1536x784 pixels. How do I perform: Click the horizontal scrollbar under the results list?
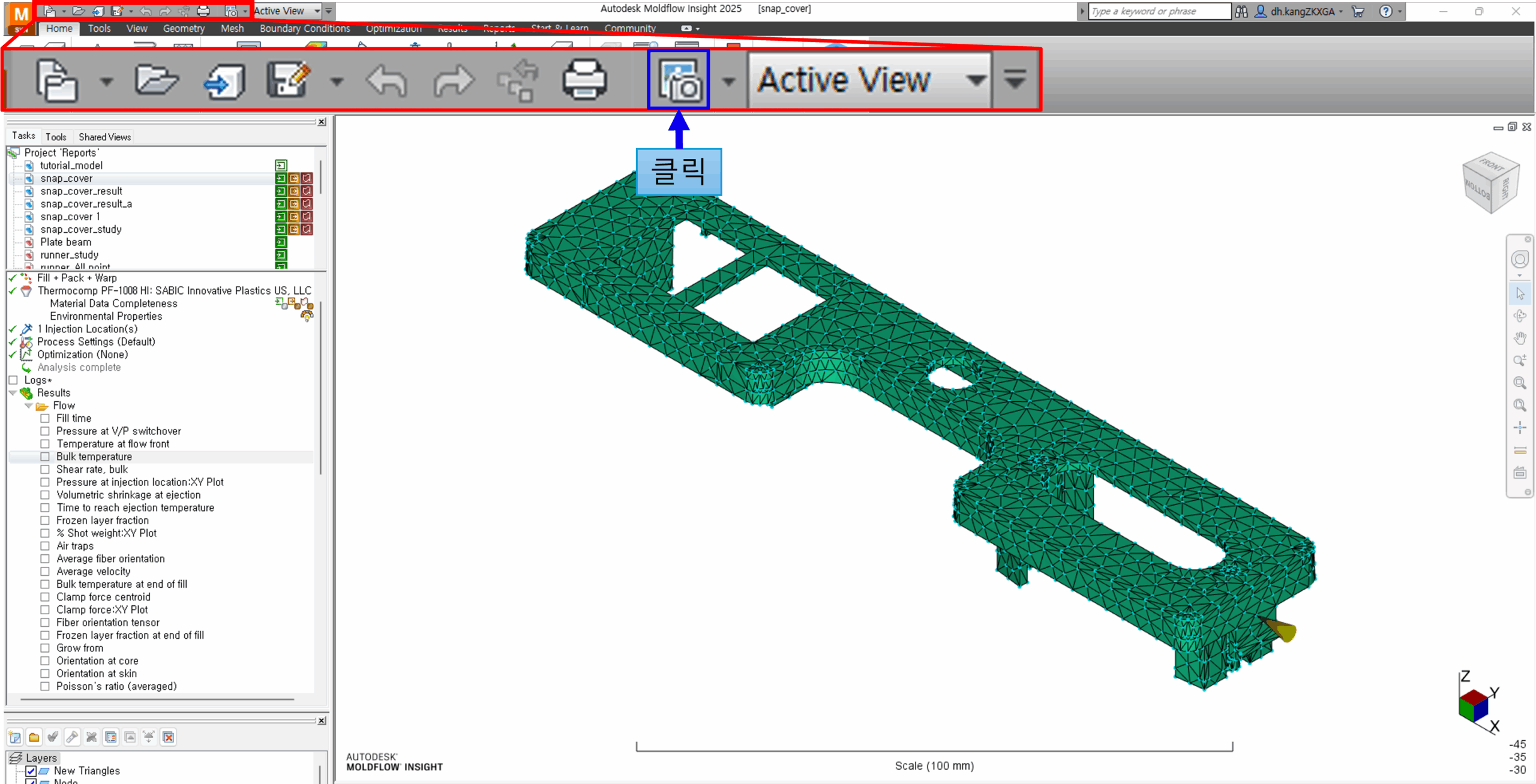point(157,699)
